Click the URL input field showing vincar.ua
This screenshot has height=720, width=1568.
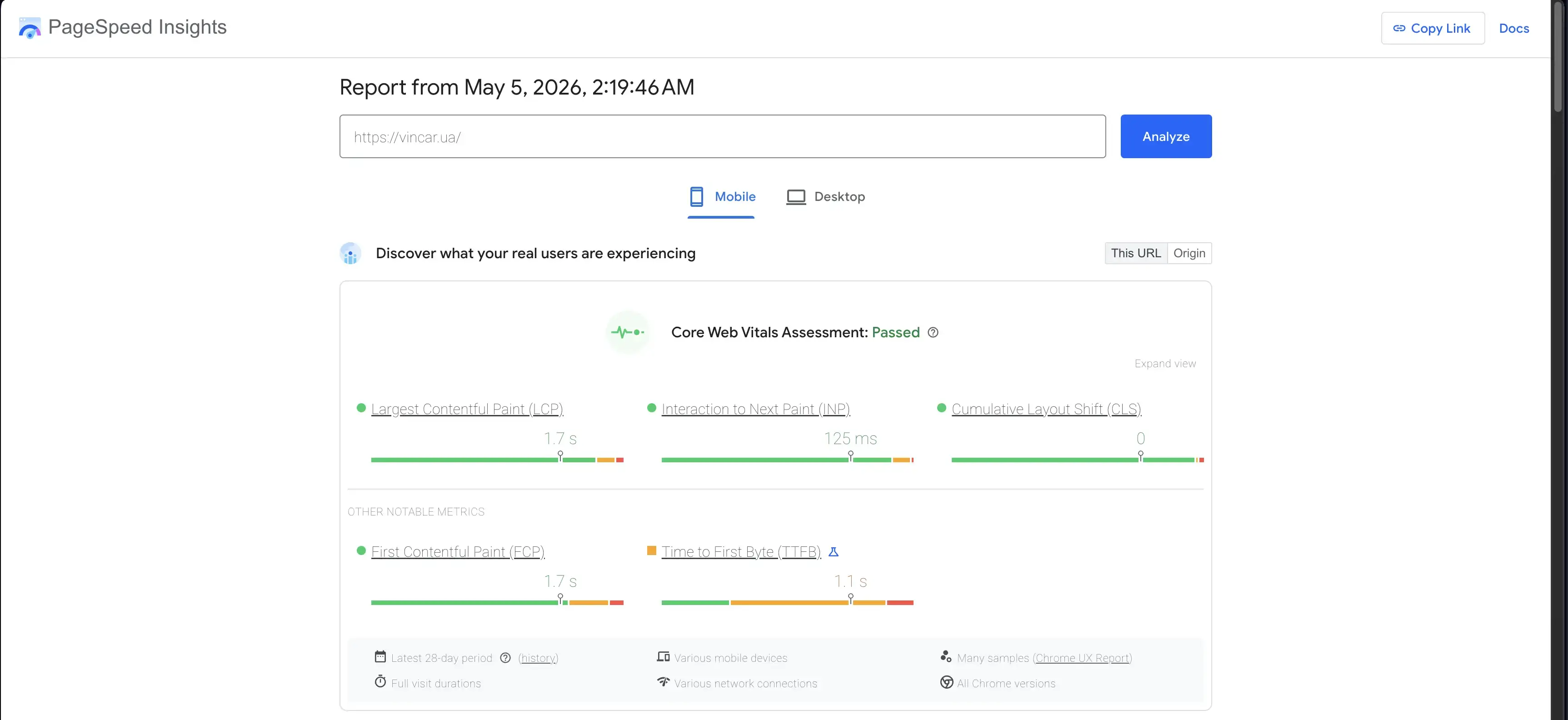[722, 136]
